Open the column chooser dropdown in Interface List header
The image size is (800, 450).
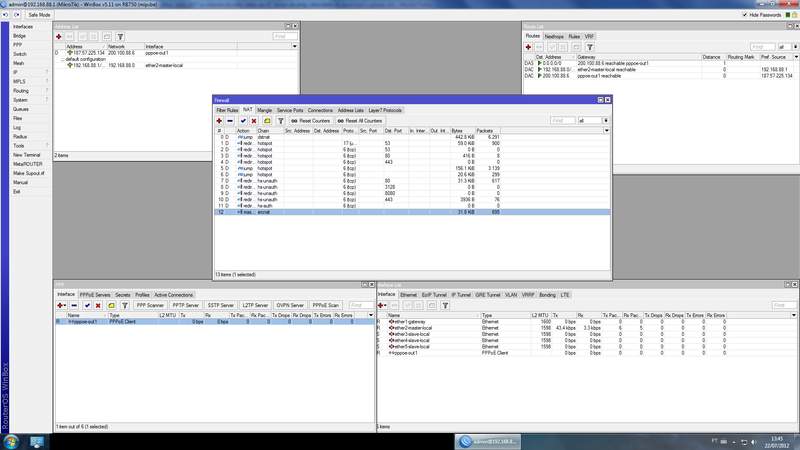pyautogui.click(x=794, y=315)
